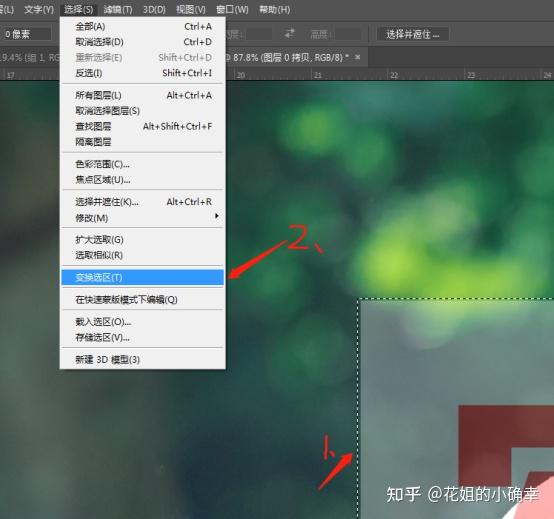554x519 pixels.
Task: Choose 所有图层(L) entry
Action: (143, 95)
